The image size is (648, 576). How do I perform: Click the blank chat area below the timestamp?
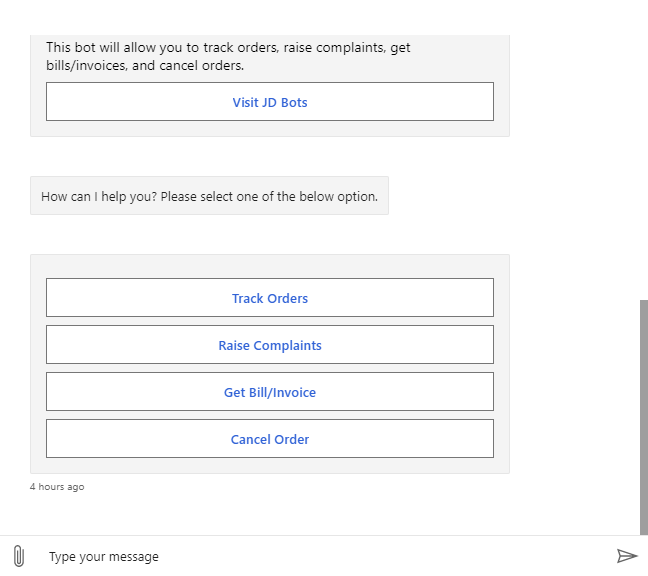tap(300, 512)
